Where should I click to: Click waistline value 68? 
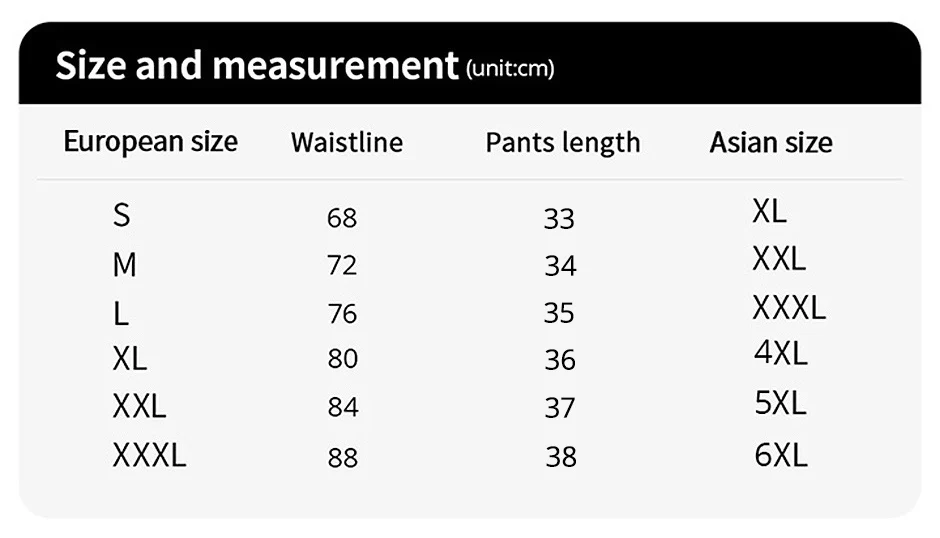click(x=342, y=217)
